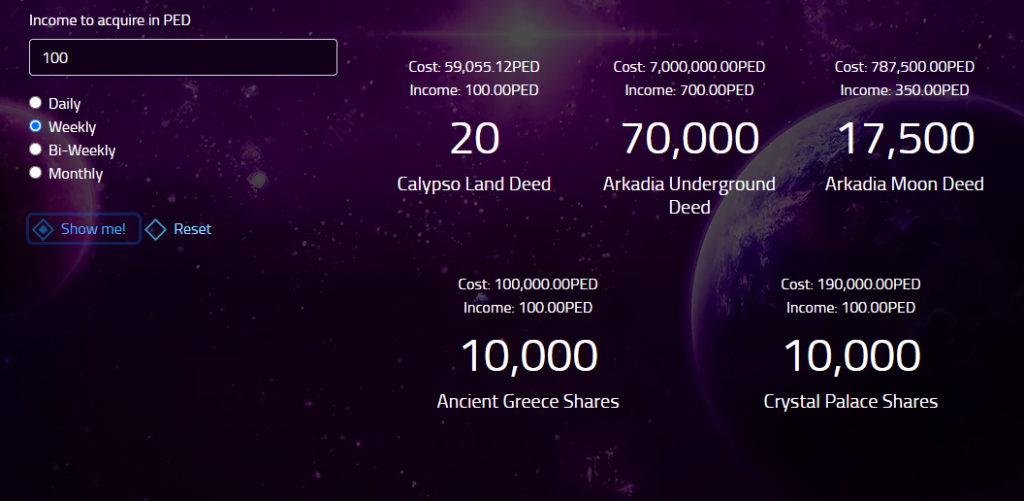Click the diamond icon on Show me!
The image size is (1024, 501).
tap(44, 229)
